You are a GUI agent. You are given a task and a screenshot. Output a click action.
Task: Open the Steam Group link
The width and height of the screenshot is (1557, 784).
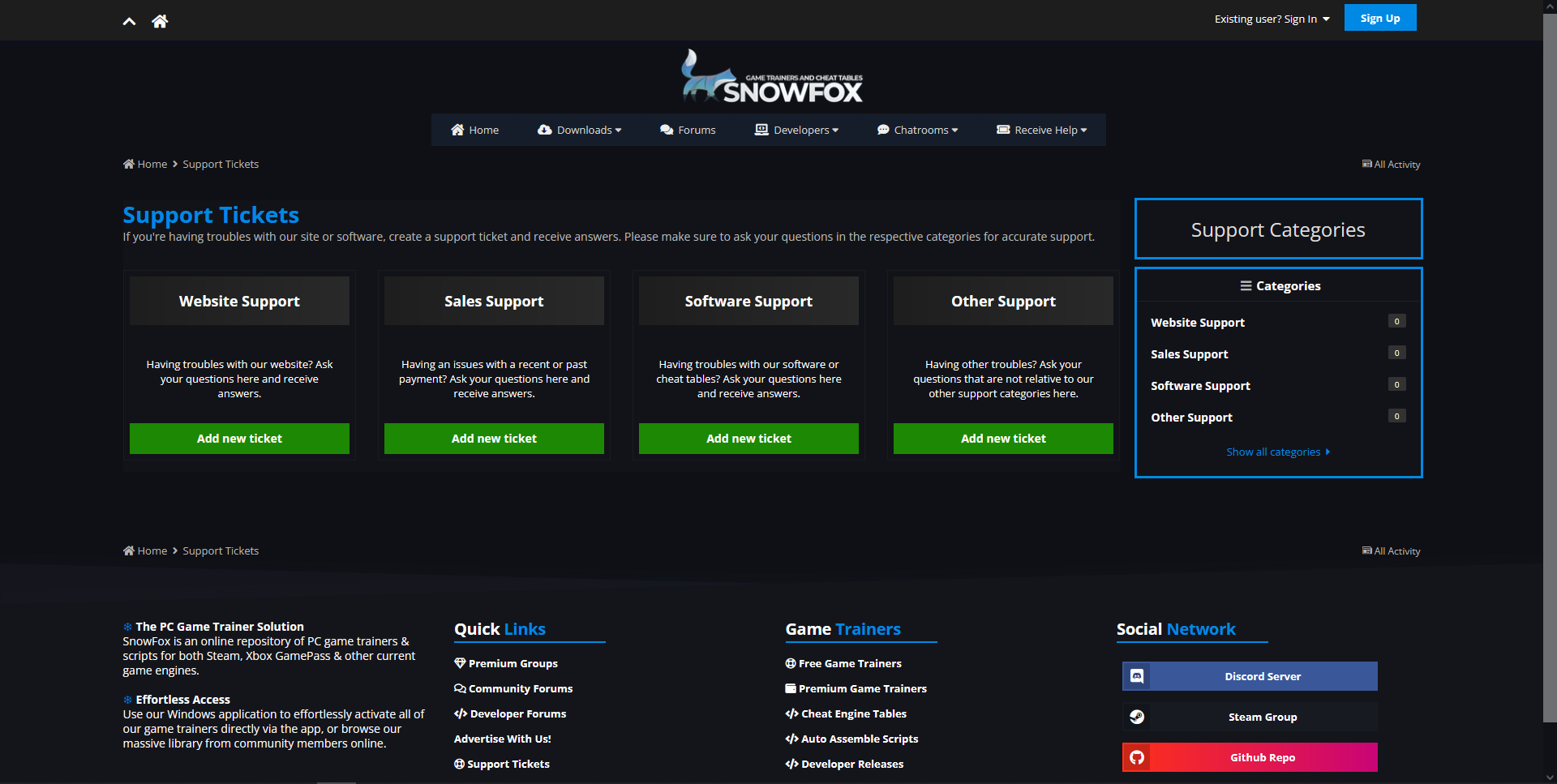[1250, 717]
